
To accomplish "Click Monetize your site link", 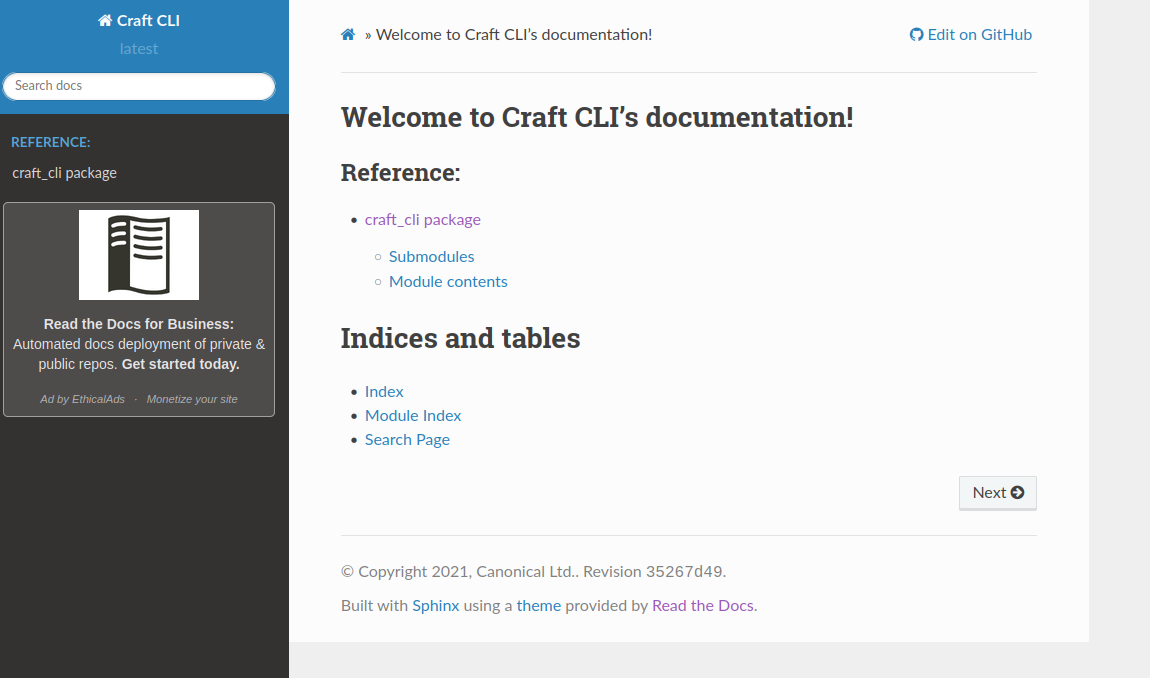I will [192, 399].
